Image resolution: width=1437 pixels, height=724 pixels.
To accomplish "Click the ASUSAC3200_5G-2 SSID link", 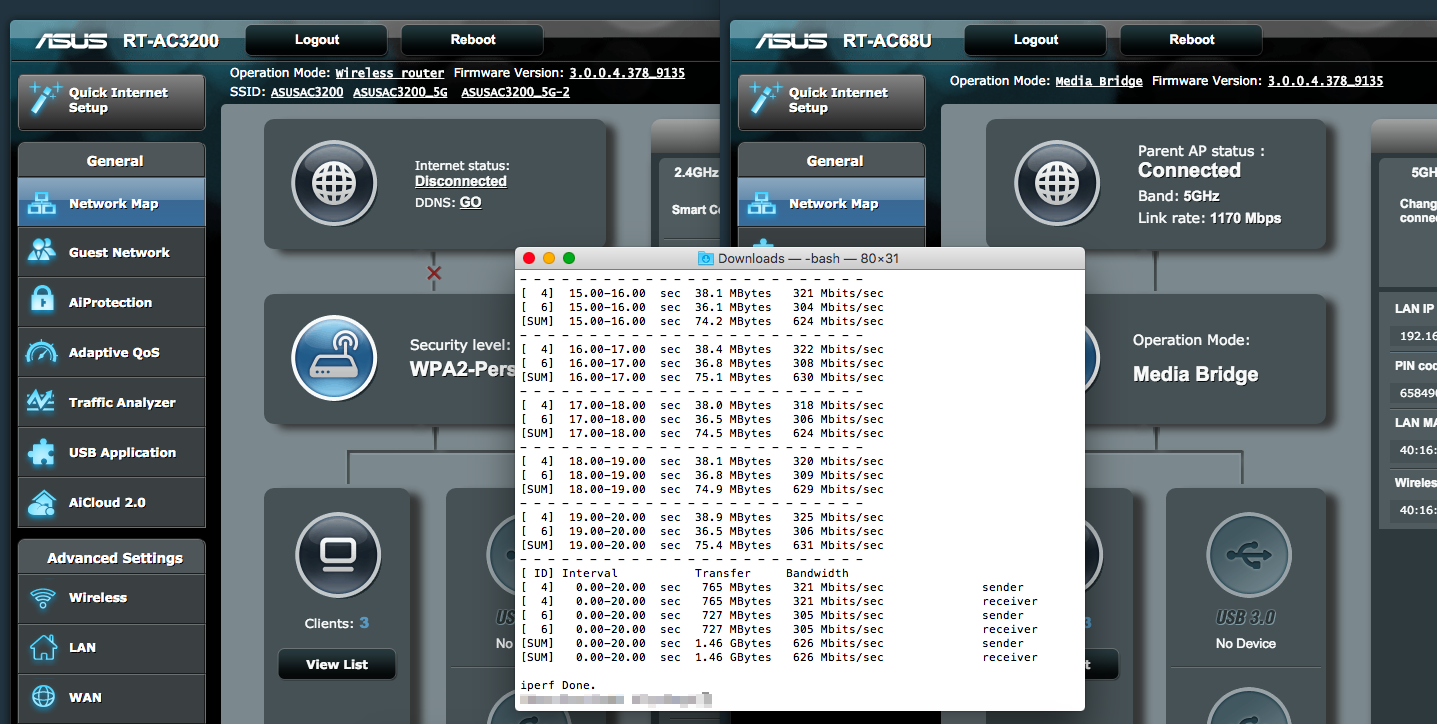I will [515, 92].
